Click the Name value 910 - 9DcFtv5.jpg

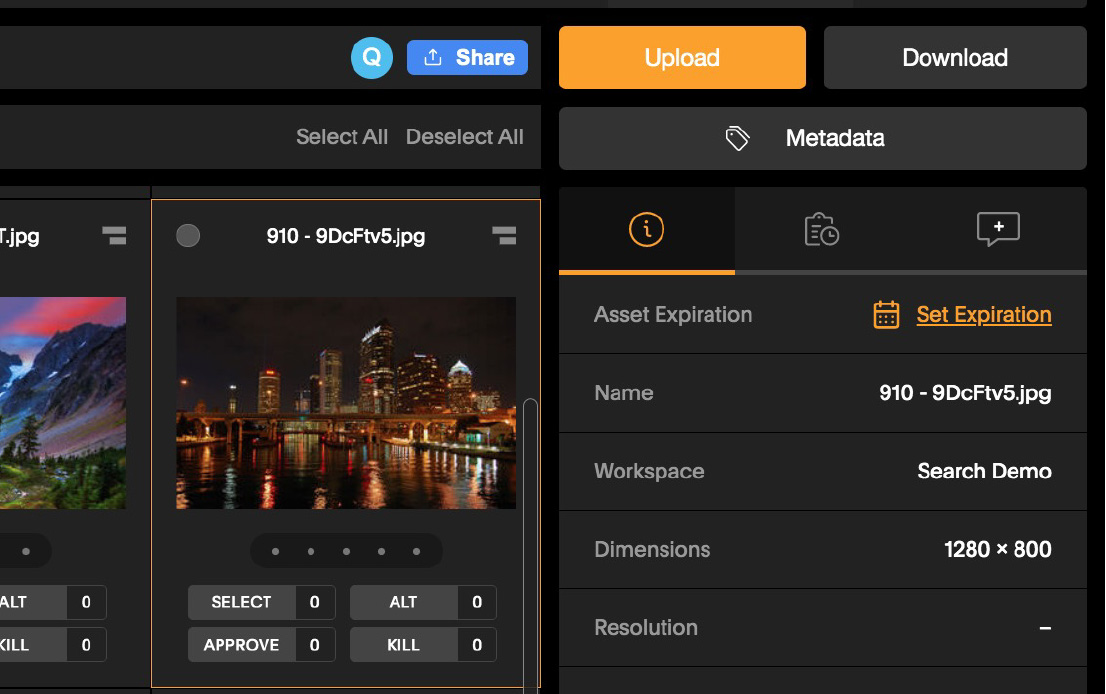(x=965, y=393)
